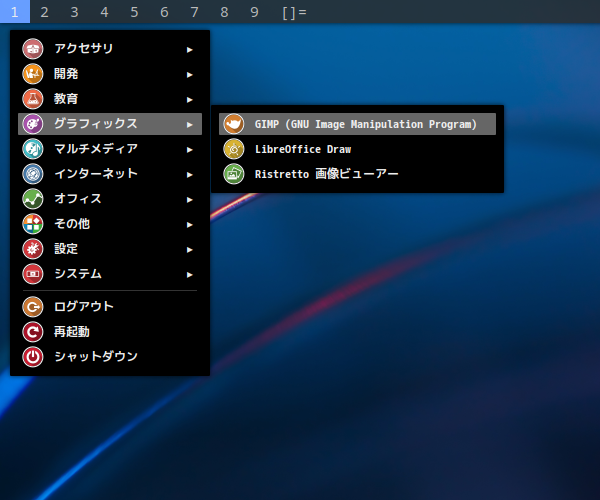Expand the 開発 submenu arrow

coord(189,75)
